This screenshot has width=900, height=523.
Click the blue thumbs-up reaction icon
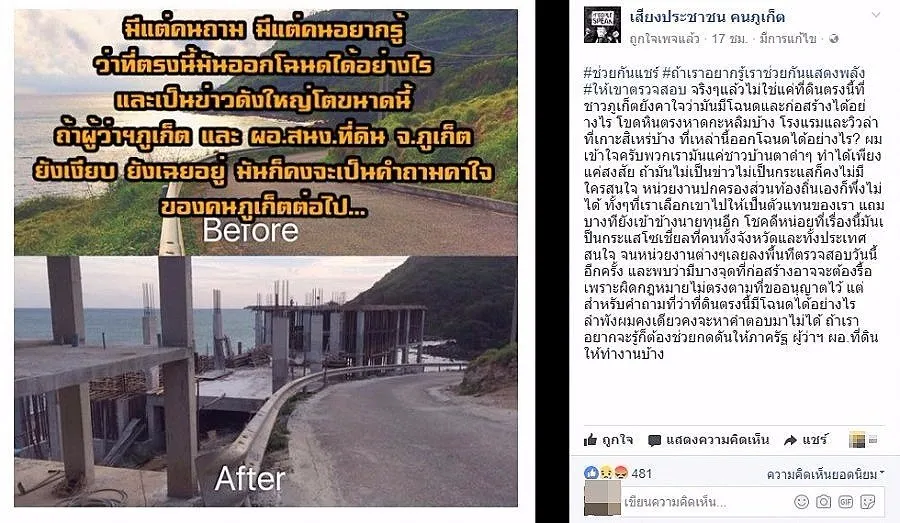click(591, 472)
